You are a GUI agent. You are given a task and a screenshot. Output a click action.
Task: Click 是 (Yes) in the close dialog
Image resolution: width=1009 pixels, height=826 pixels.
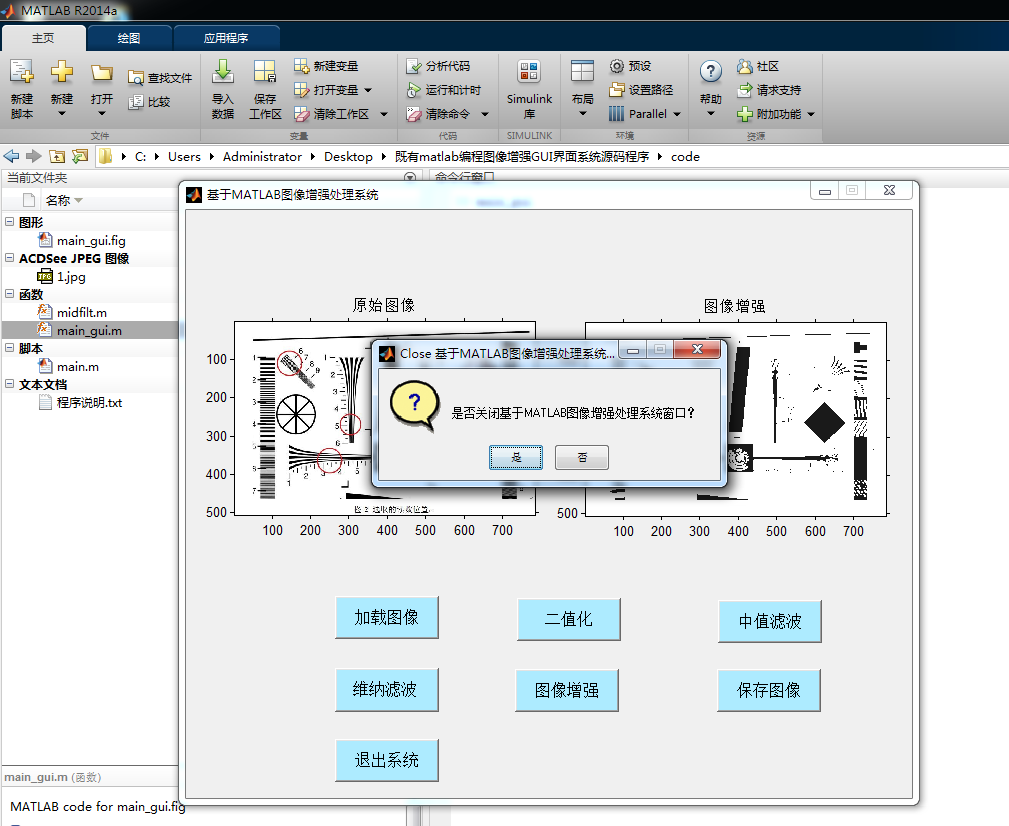(516, 457)
